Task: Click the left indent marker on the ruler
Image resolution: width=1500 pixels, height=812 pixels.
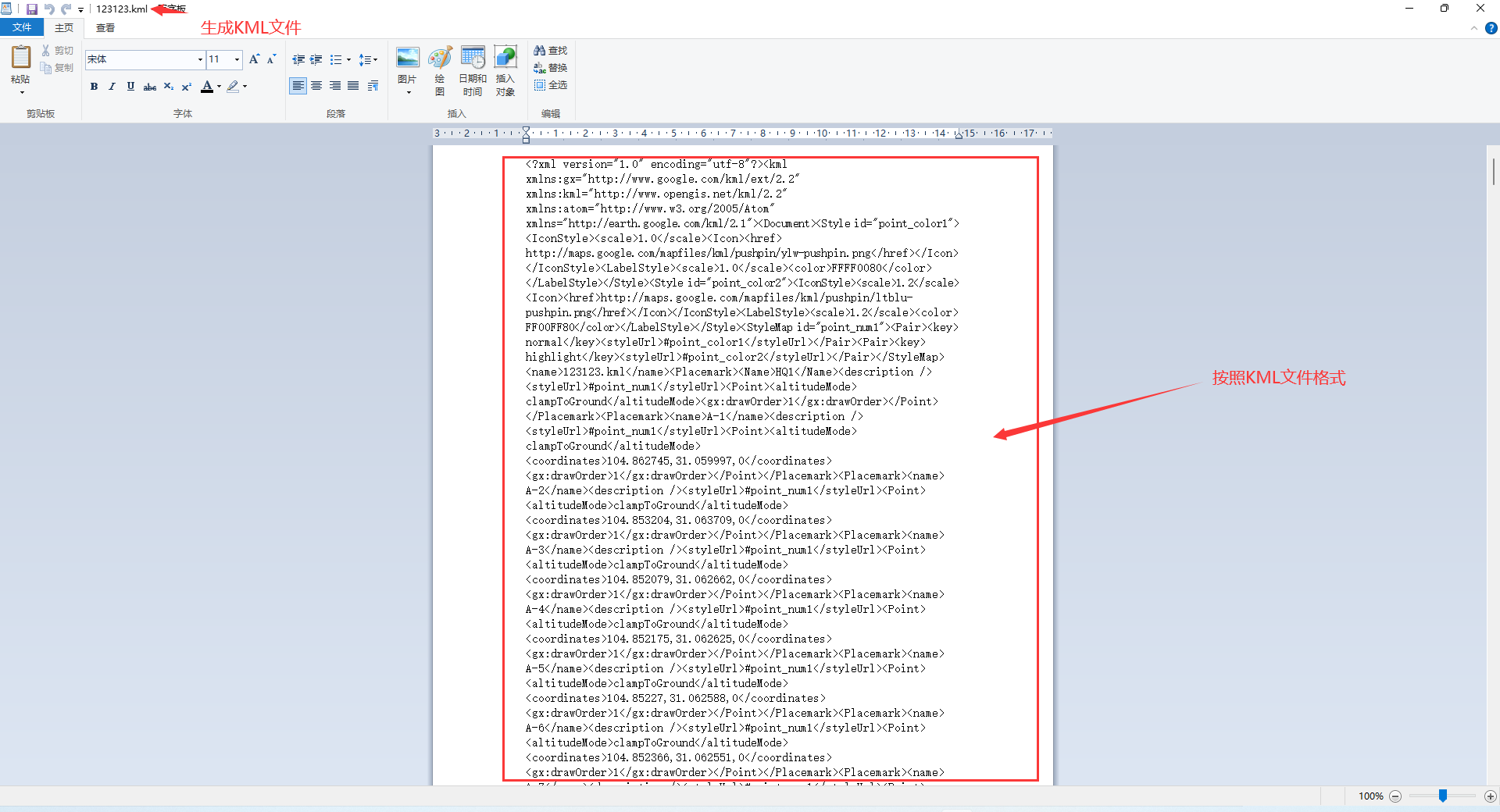Action: [x=526, y=134]
